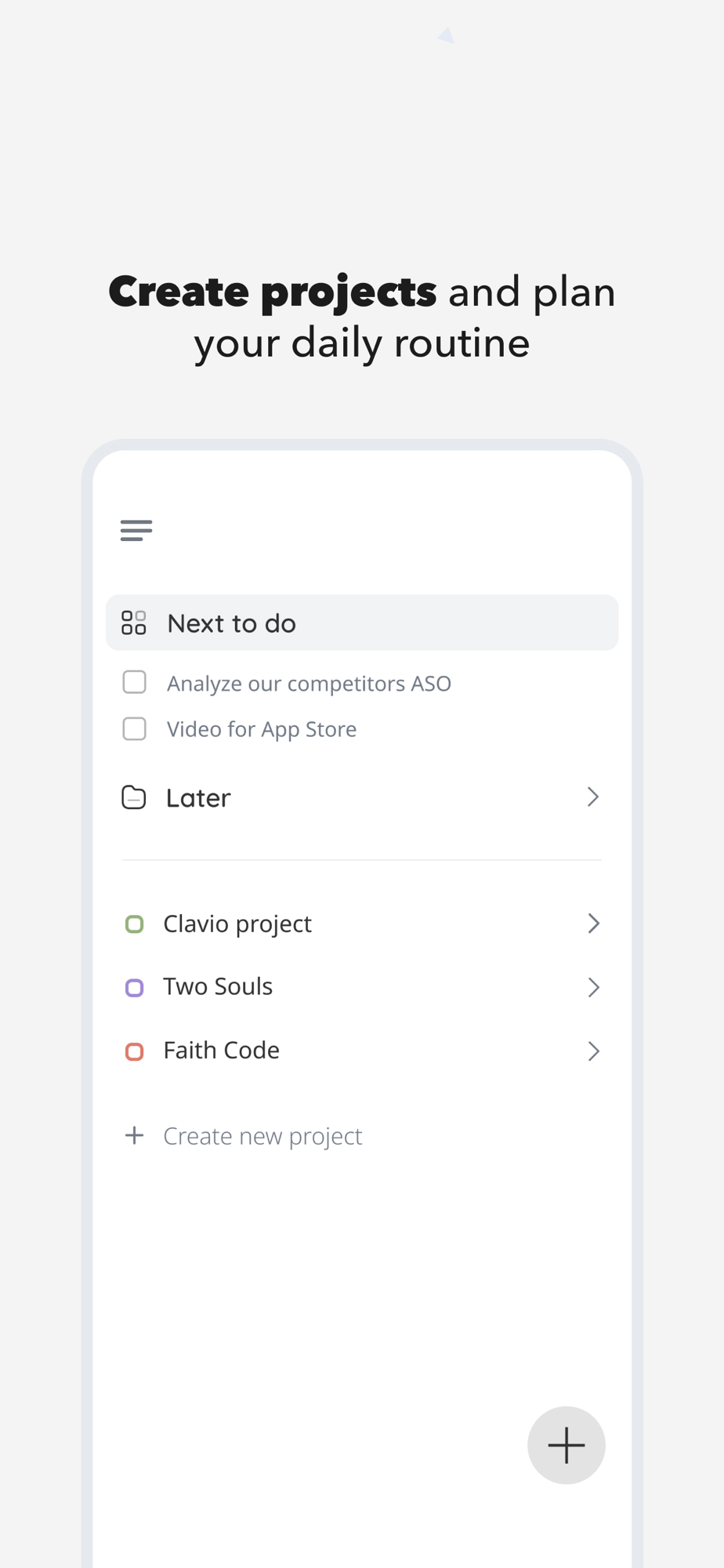Open the hamburger menu icon
This screenshot has height=1568, width=724.
[136, 531]
